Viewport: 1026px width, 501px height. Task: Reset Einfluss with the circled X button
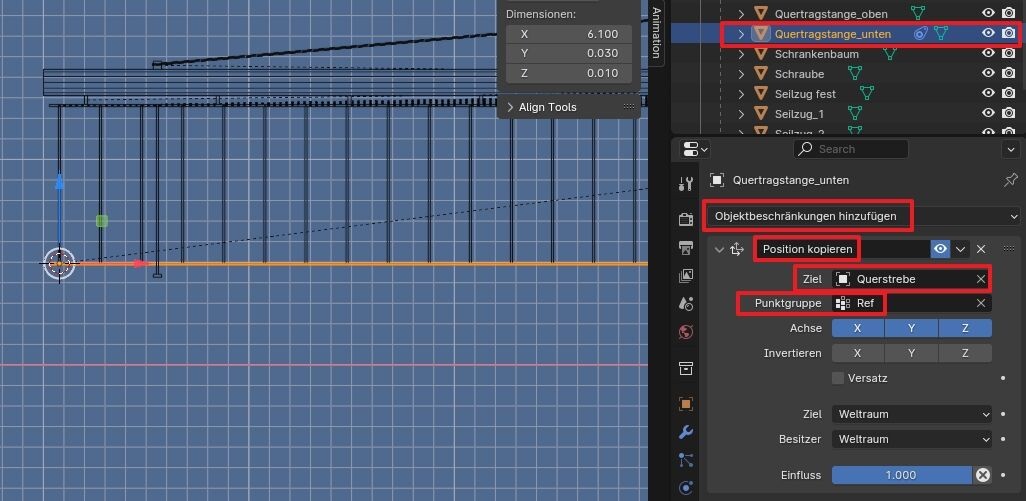point(982,475)
